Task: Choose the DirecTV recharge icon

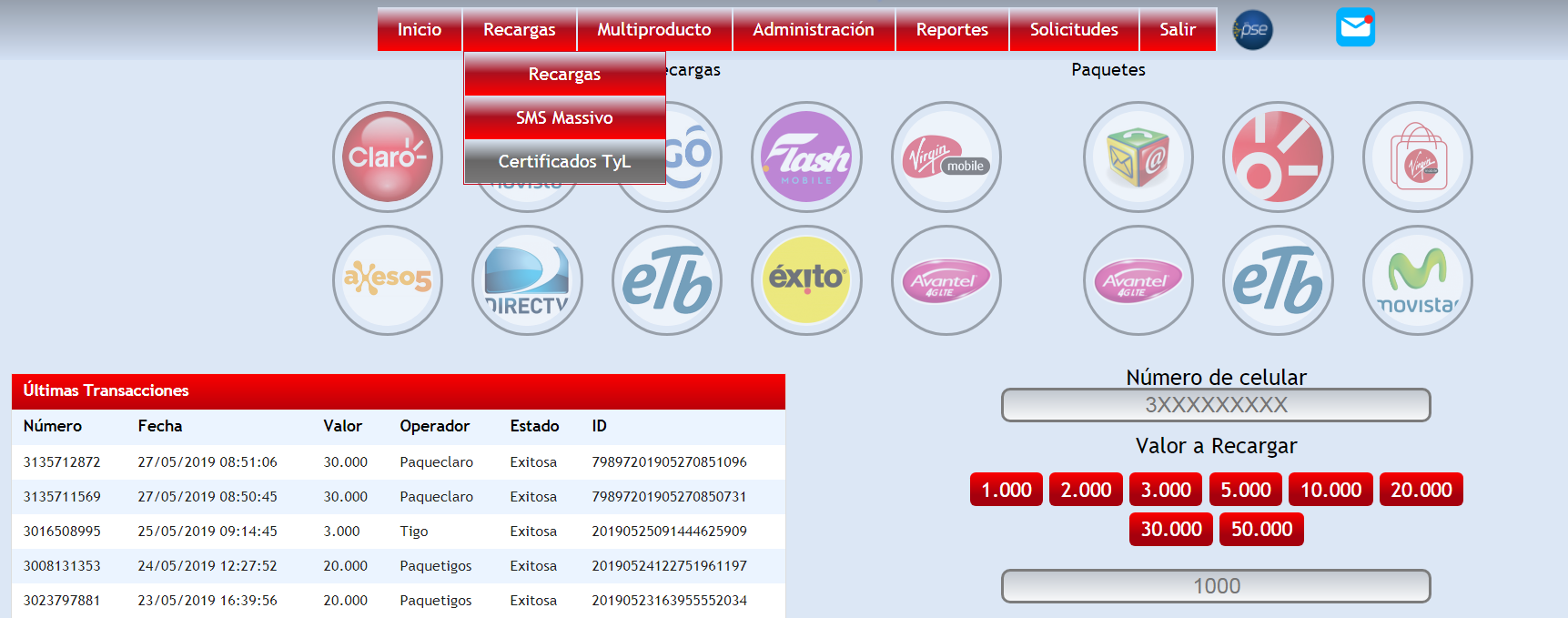Action: click(x=527, y=280)
